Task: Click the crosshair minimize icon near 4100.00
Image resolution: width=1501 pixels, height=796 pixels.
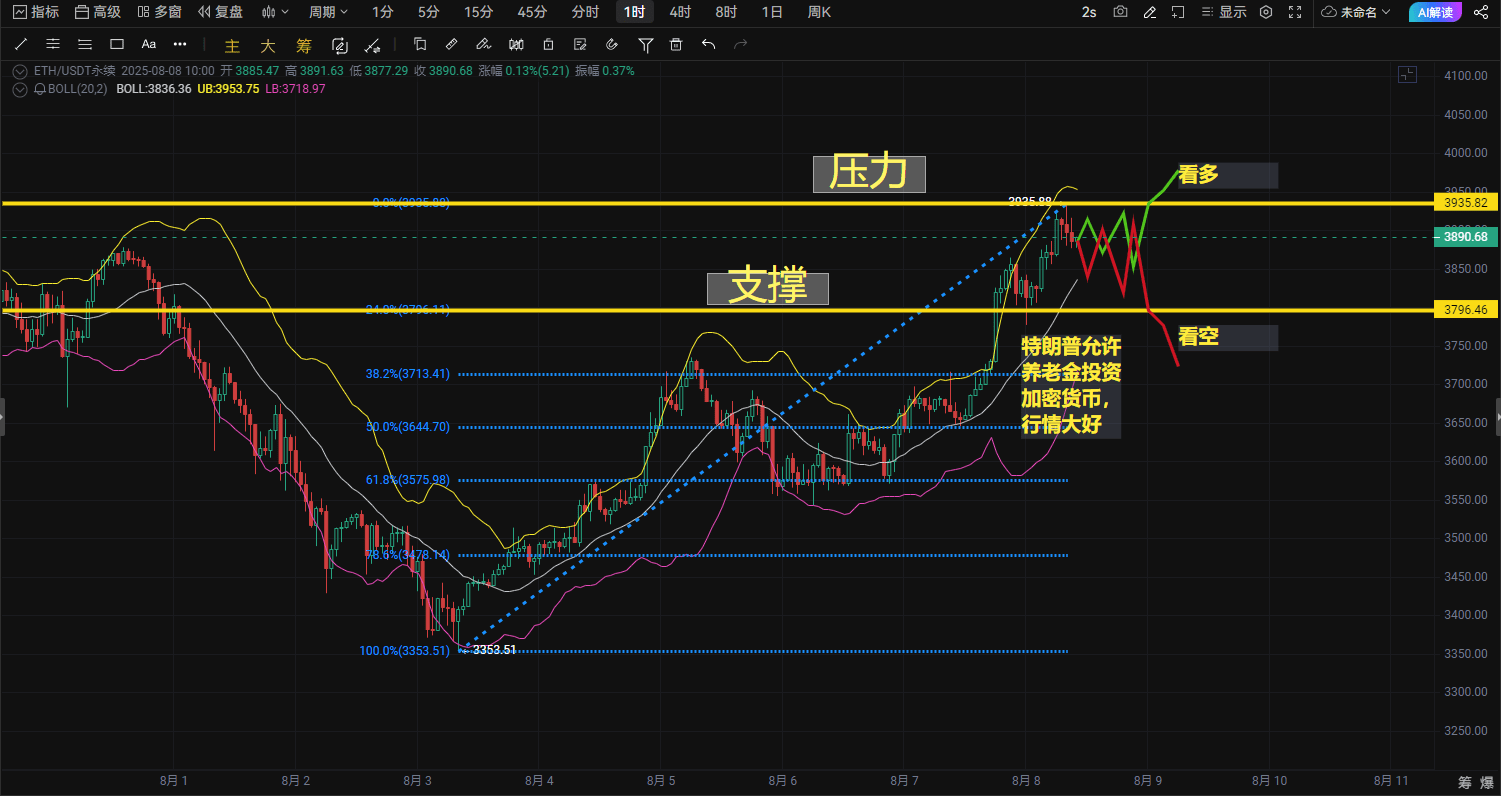Action: pos(1408,74)
